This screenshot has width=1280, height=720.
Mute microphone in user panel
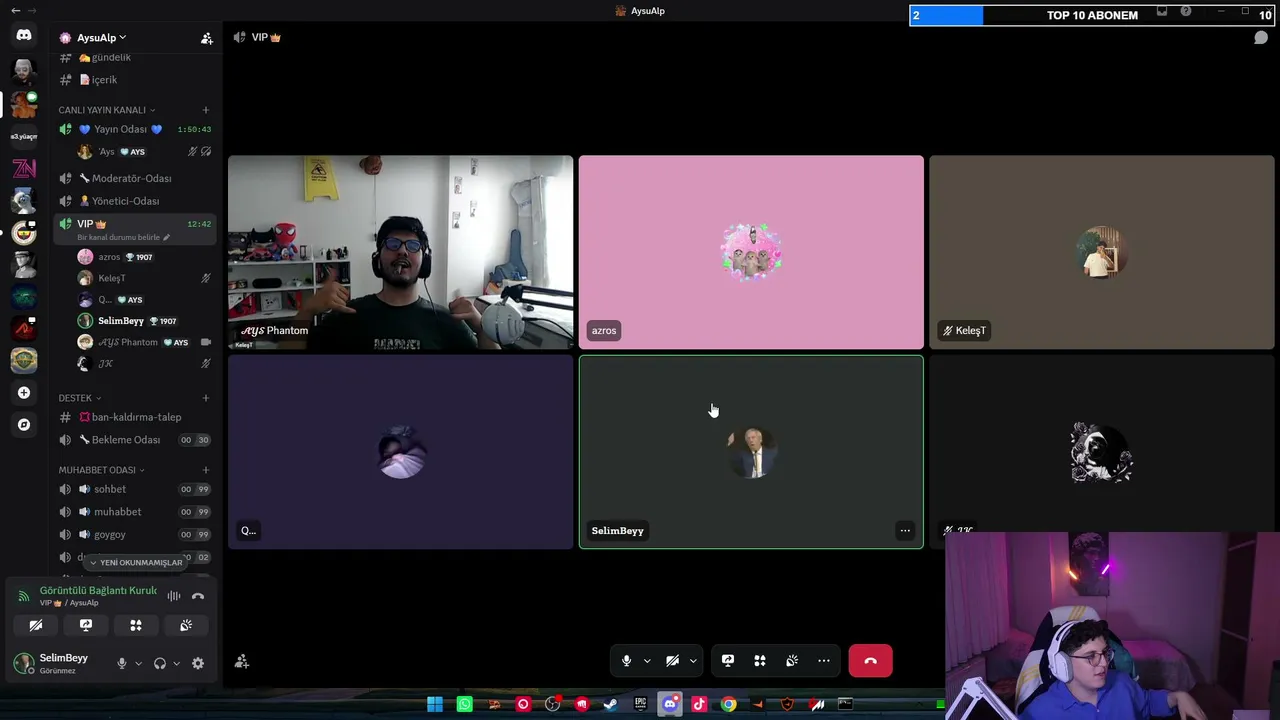point(122,663)
